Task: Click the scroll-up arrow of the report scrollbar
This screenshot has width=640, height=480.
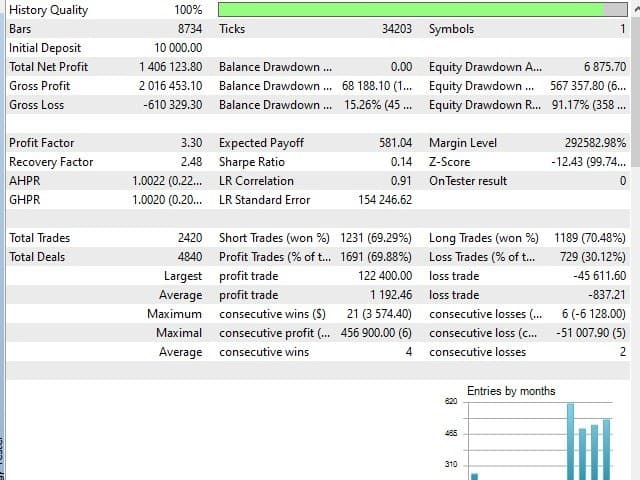Action: 633,8
